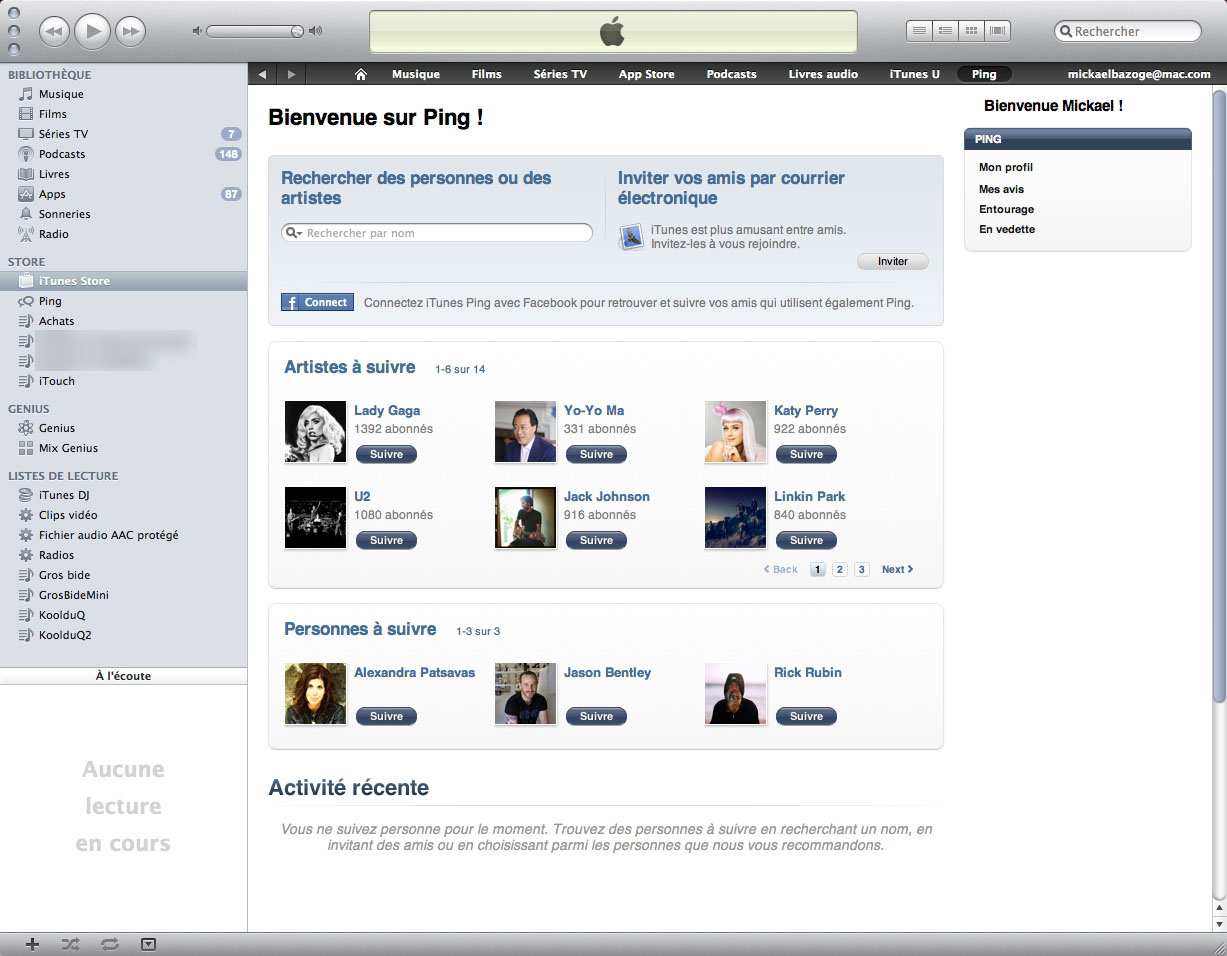
Task: Click the Inviter button
Action: pos(893,261)
